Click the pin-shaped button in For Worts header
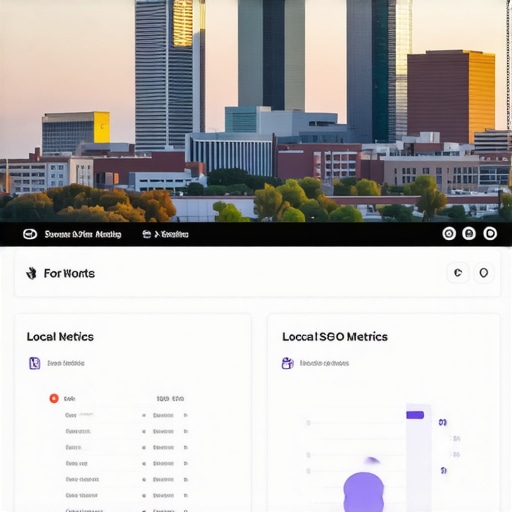Image resolution: width=512 pixels, height=512 pixels. [484, 273]
